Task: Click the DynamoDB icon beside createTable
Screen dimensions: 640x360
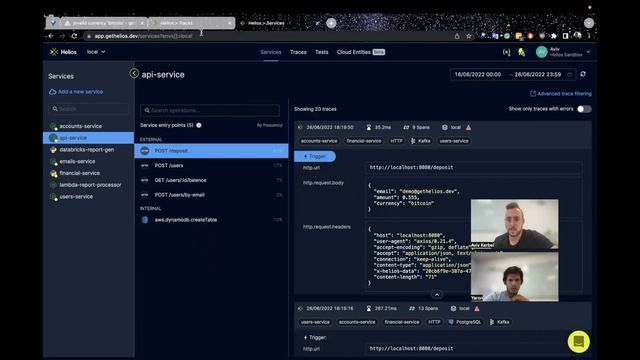Action: click(x=144, y=220)
